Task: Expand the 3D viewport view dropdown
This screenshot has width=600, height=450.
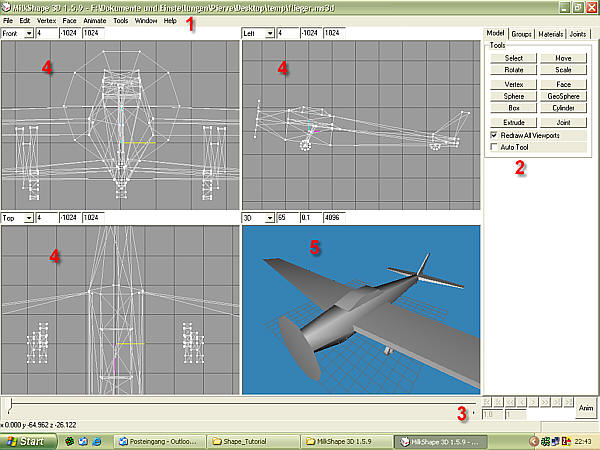Action: point(270,218)
